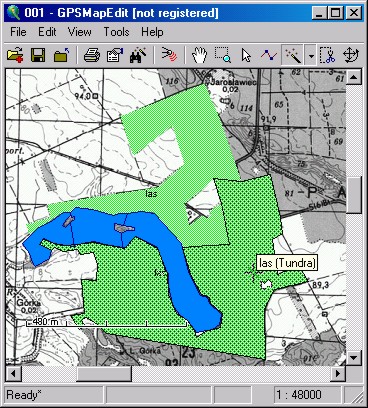The height and width of the screenshot is (408, 368).
Task: Click the window resize grip in status bar
Action: (357, 396)
